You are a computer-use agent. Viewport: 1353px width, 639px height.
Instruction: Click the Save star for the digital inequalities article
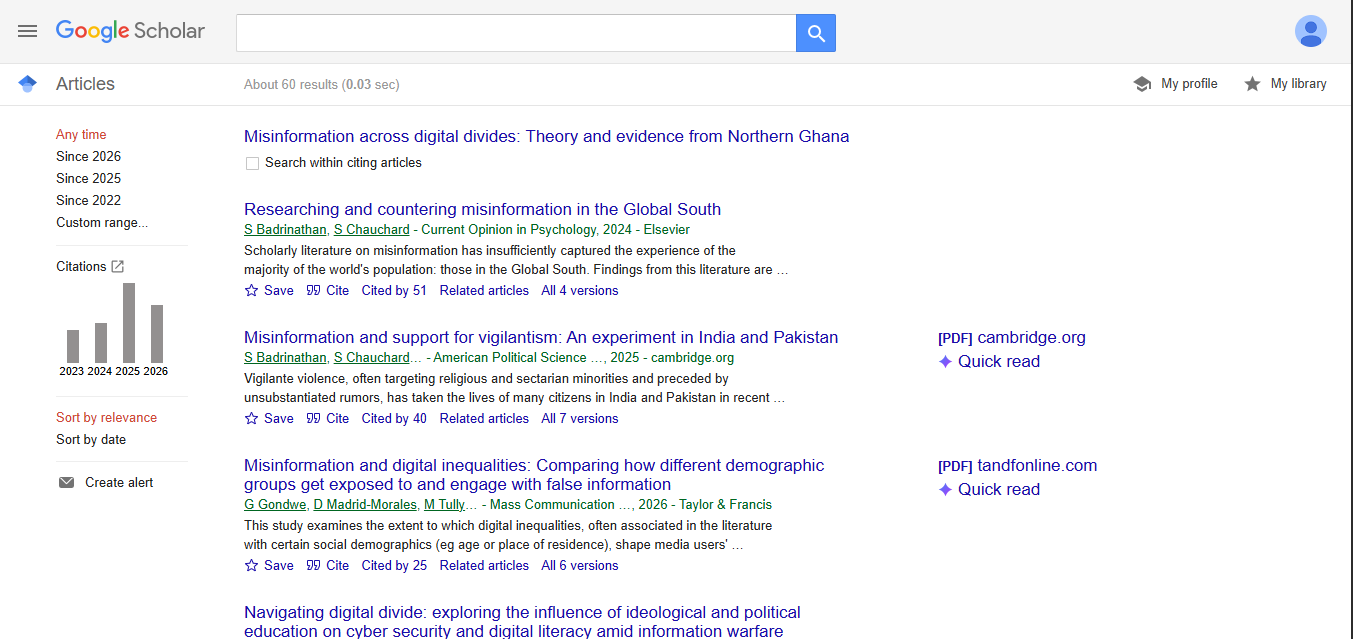click(x=252, y=565)
